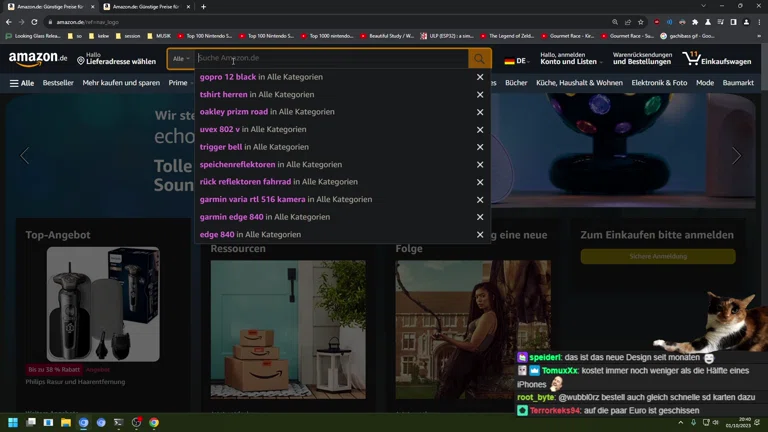The height and width of the screenshot is (432, 768).
Task: Select 'garmin varia rtl 516 kamera' suggestion
Action: coord(286,199)
